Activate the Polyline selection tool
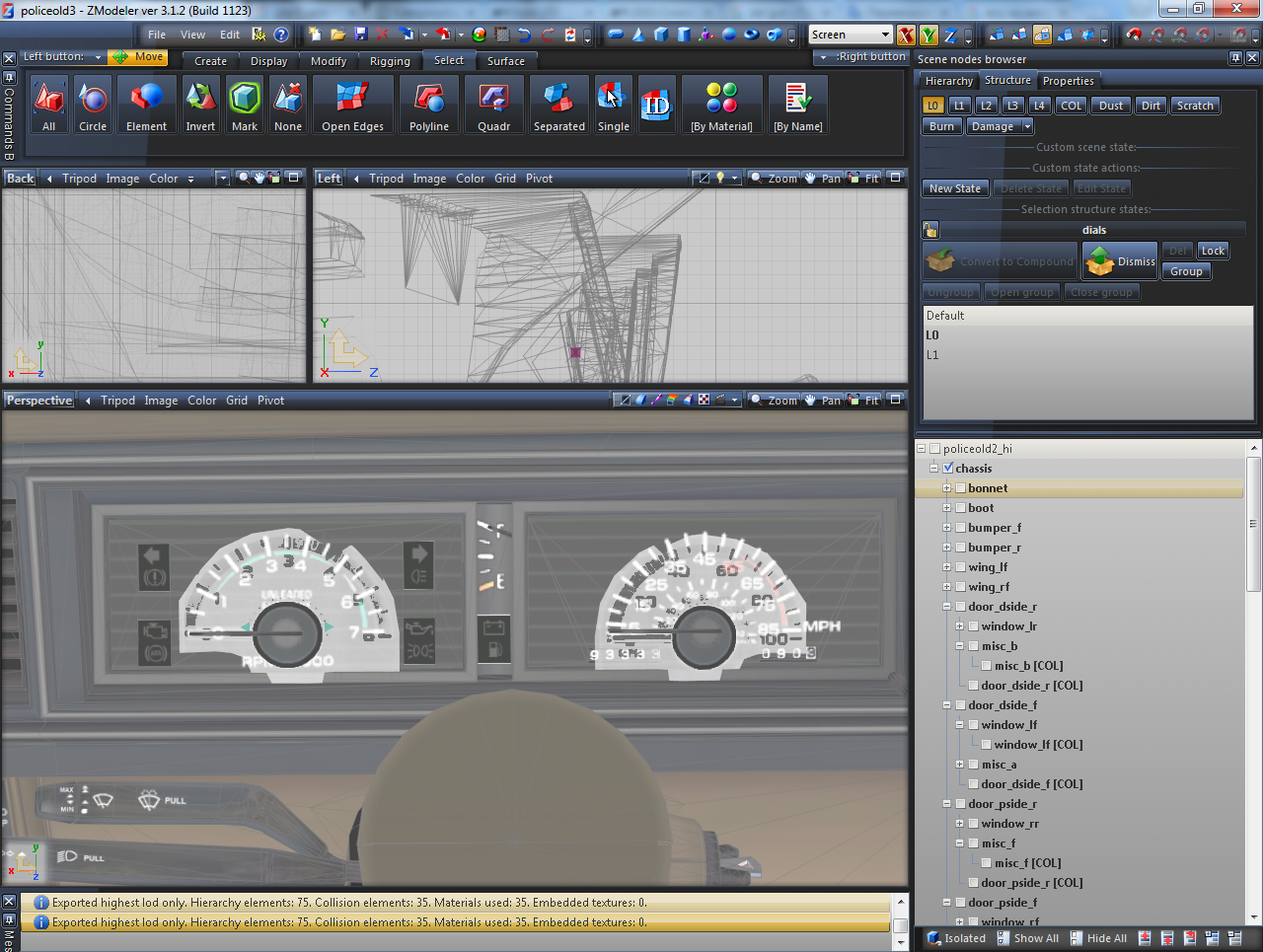This screenshot has height=952, width=1263. coord(429,105)
